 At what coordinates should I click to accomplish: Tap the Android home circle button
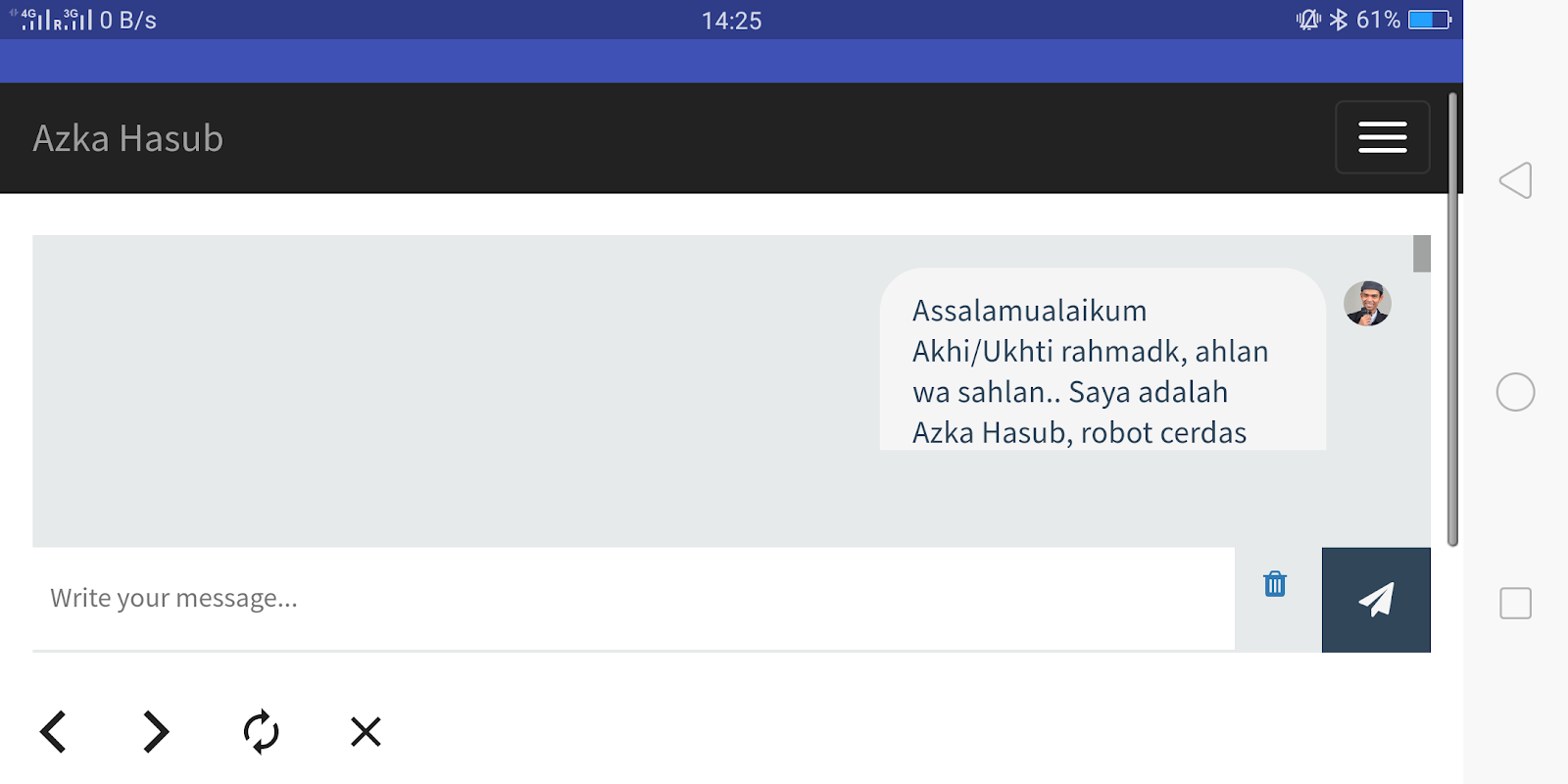[1515, 392]
